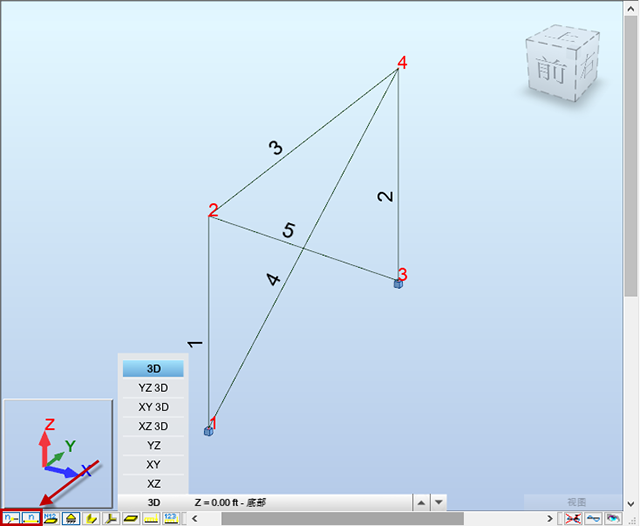The width and height of the screenshot is (640, 526).
Task: Select node 4 at the top
Action: [x=402, y=63]
